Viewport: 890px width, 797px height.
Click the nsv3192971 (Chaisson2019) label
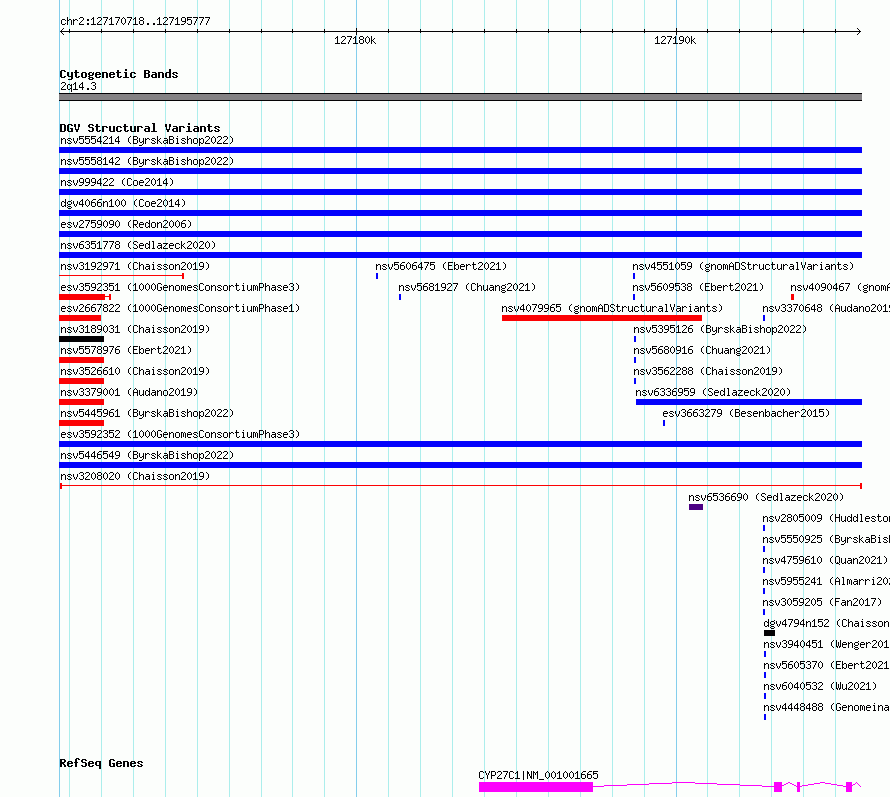pos(135,266)
